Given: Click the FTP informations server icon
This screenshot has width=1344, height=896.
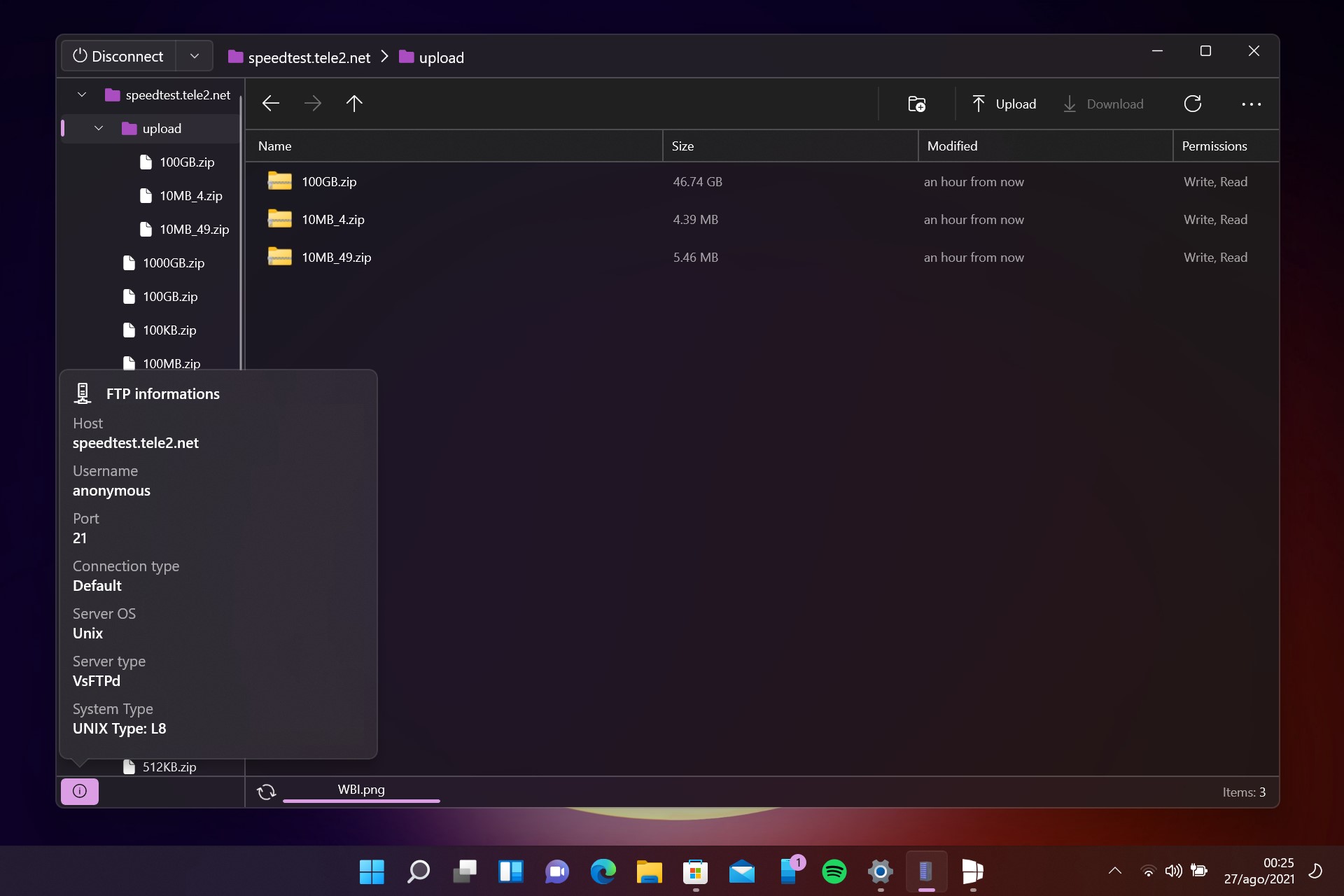Looking at the screenshot, I should tap(83, 393).
